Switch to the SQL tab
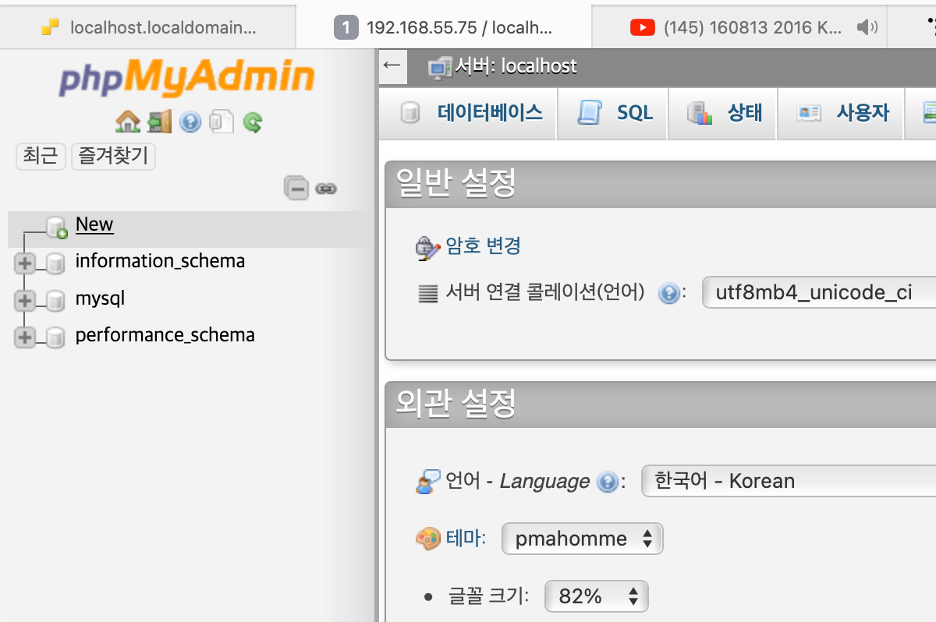Viewport: 936px width, 622px height. click(x=613, y=113)
